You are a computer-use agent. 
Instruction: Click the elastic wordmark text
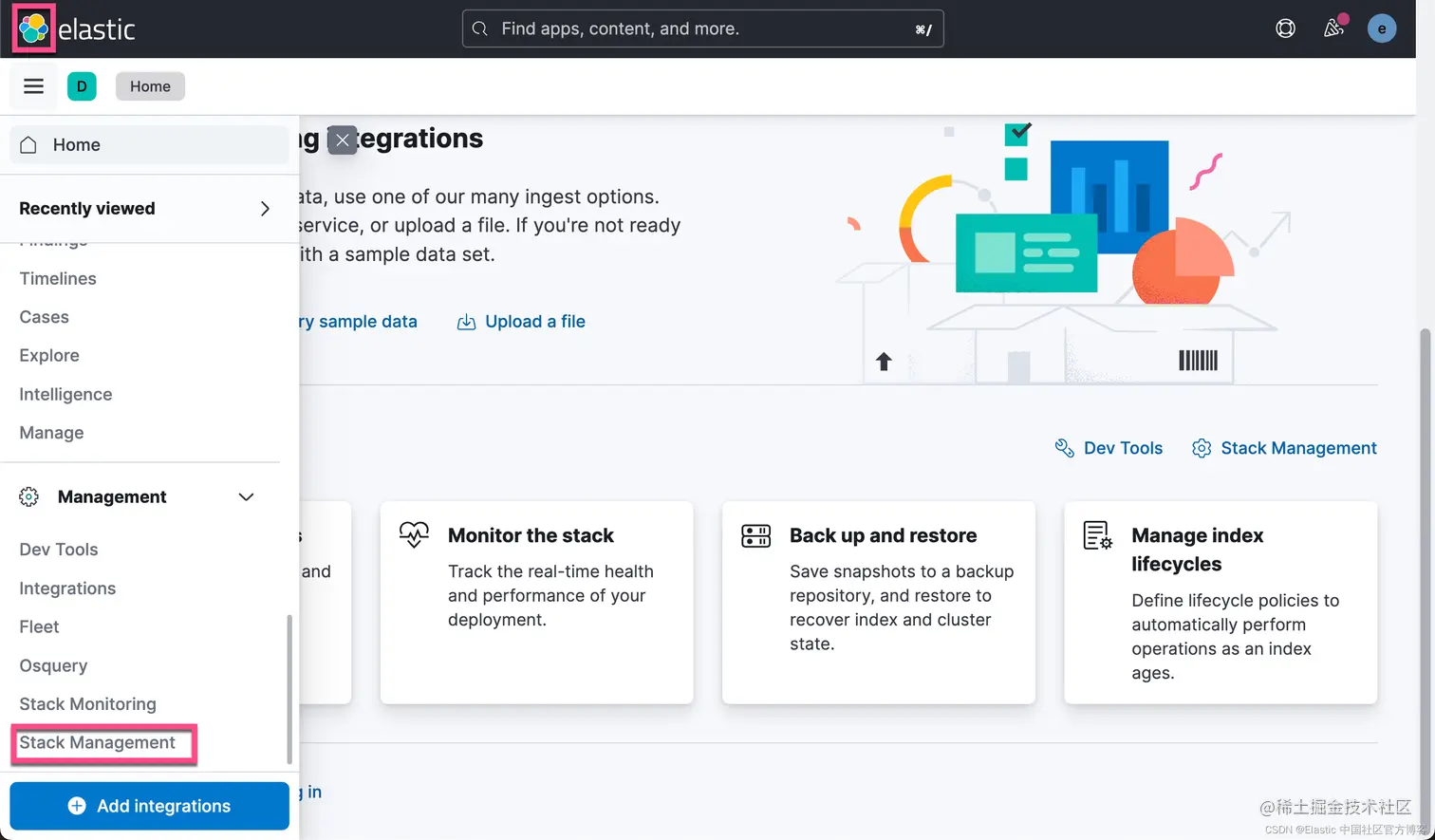point(97,29)
